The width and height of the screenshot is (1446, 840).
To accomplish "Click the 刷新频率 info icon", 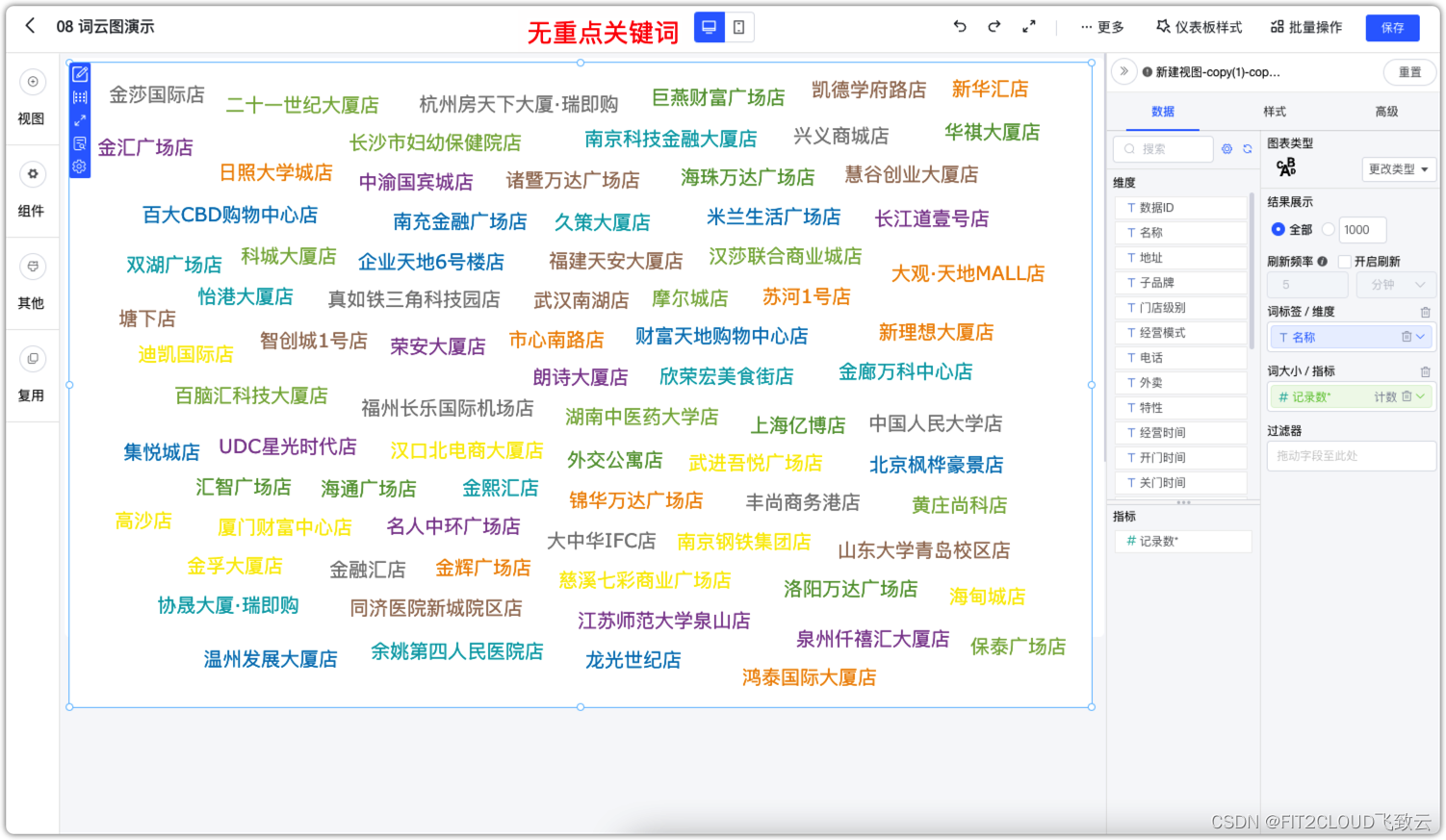I will click(x=1323, y=262).
